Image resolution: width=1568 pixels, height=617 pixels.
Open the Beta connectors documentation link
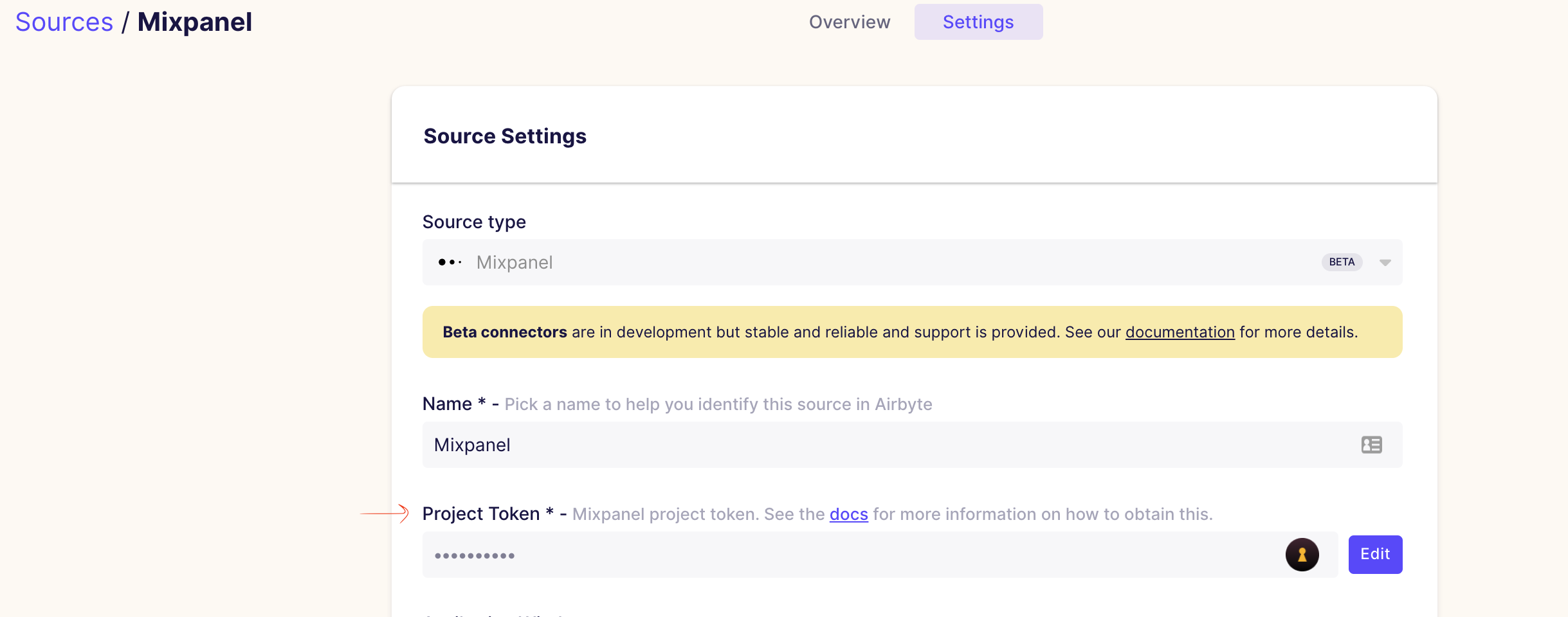(1180, 332)
